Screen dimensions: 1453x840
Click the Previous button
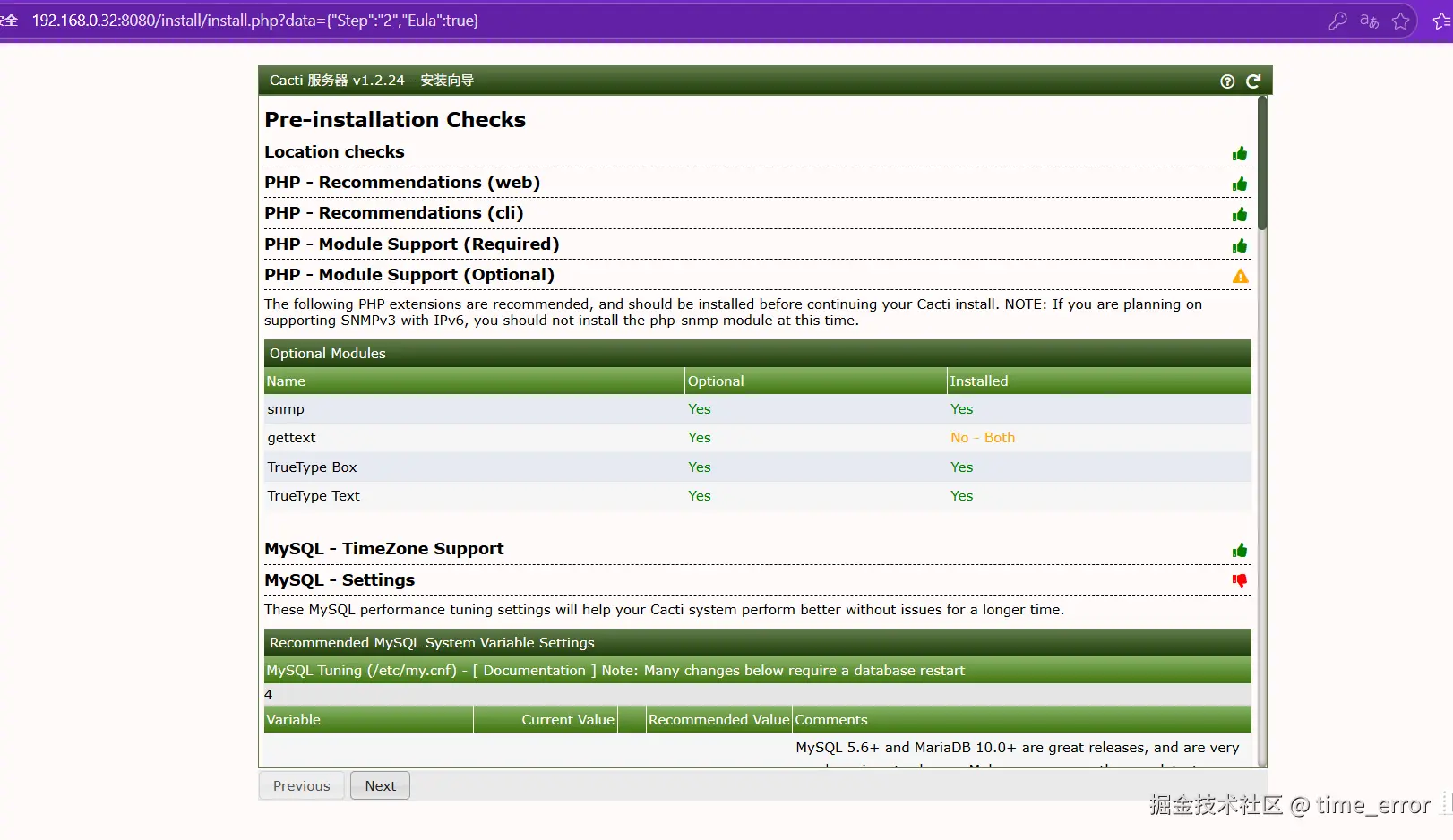(302, 786)
